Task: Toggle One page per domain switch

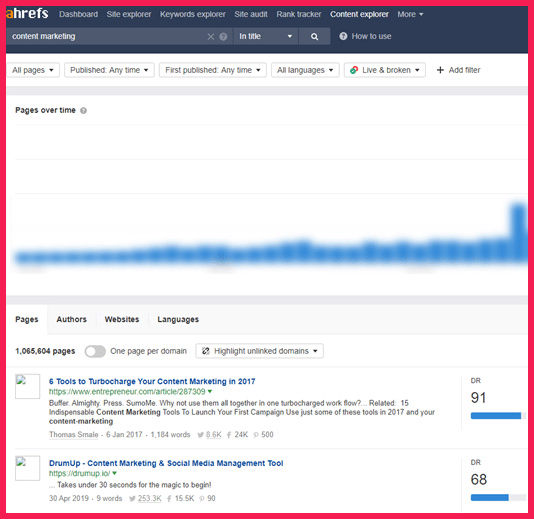Action: (x=95, y=351)
